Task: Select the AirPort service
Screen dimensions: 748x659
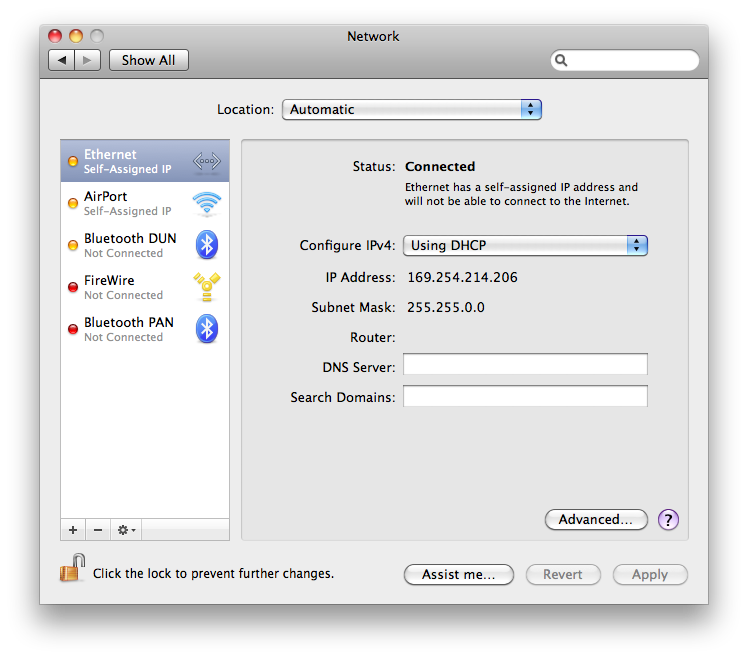Action: tap(145, 203)
